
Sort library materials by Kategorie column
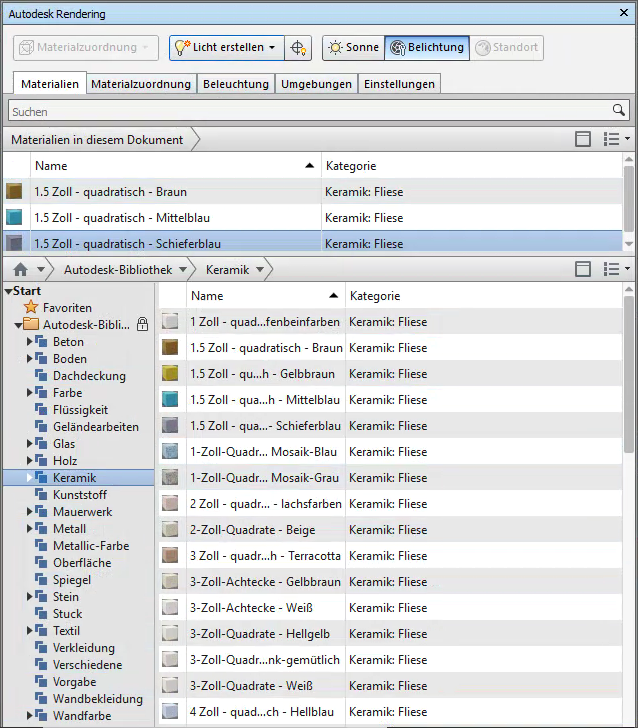[x=483, y=296]
